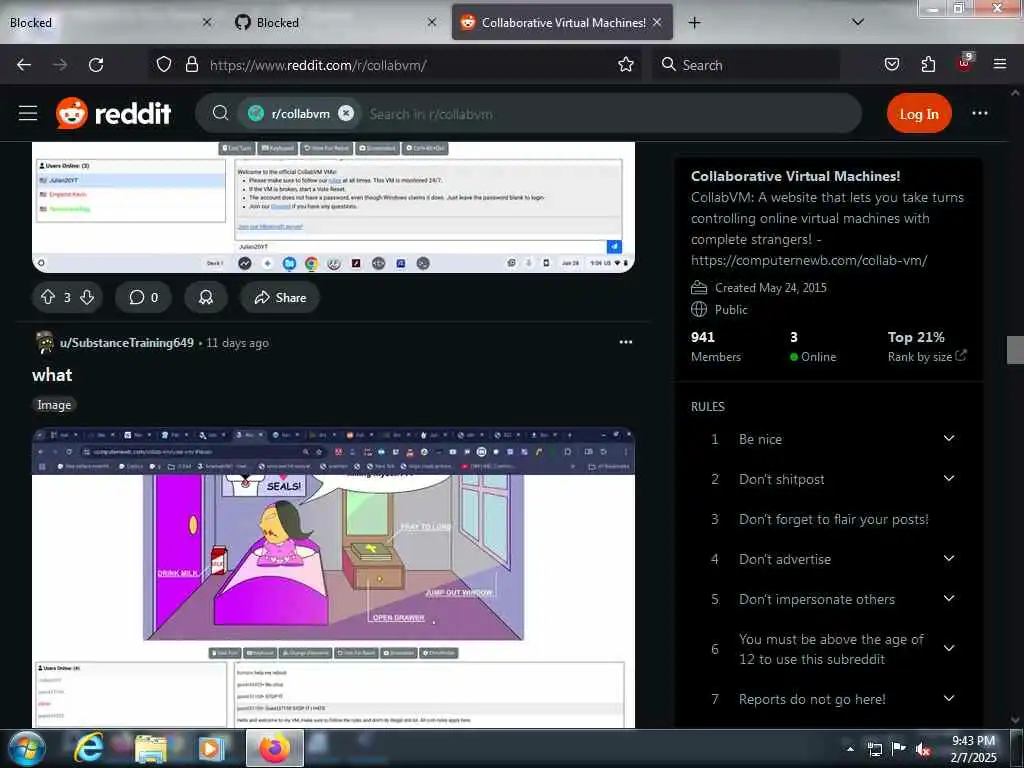Click the Firefox 'Search' box
The width and height of the screenshot is (1024, 768).
[746, 65]
